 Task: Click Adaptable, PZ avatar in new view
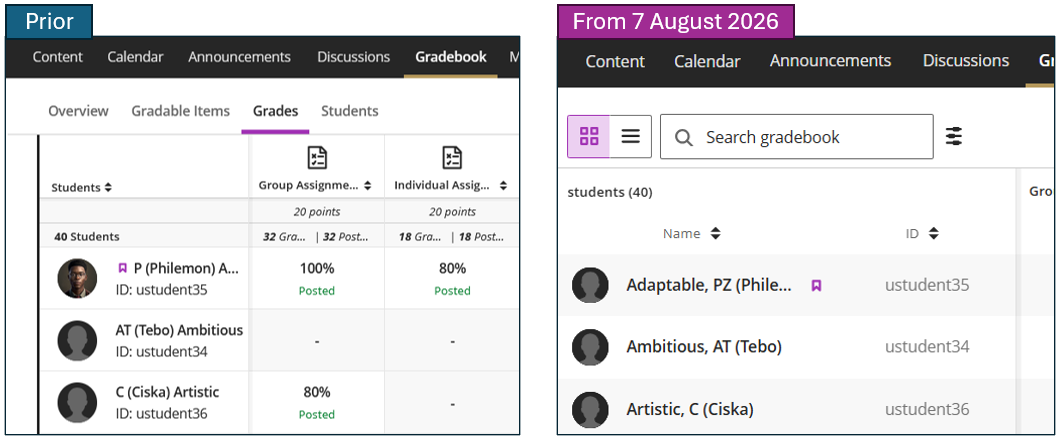pos(590,285)
